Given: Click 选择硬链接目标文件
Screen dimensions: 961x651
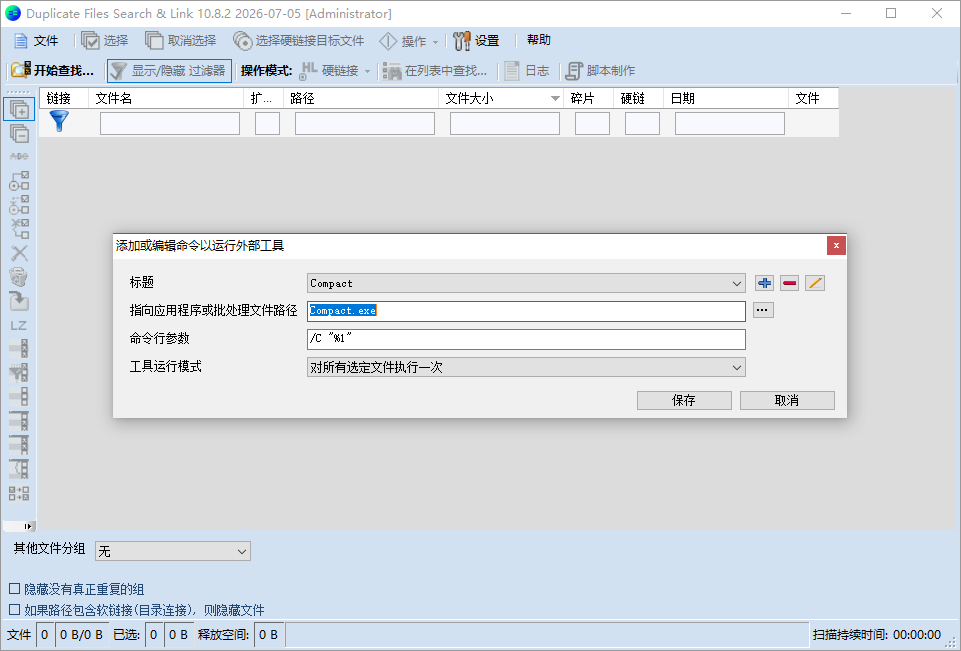Looking at the screenshot, I should click(298, 41).
